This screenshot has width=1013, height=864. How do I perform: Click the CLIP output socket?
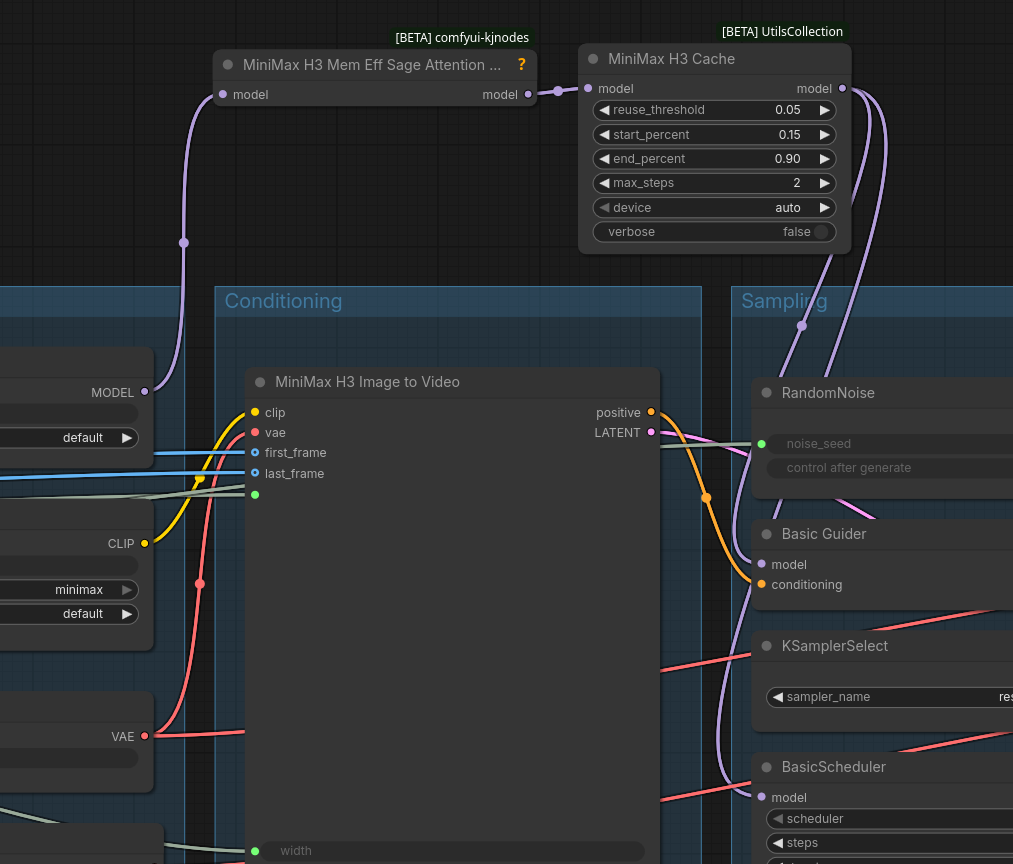(x=145, y=543)
